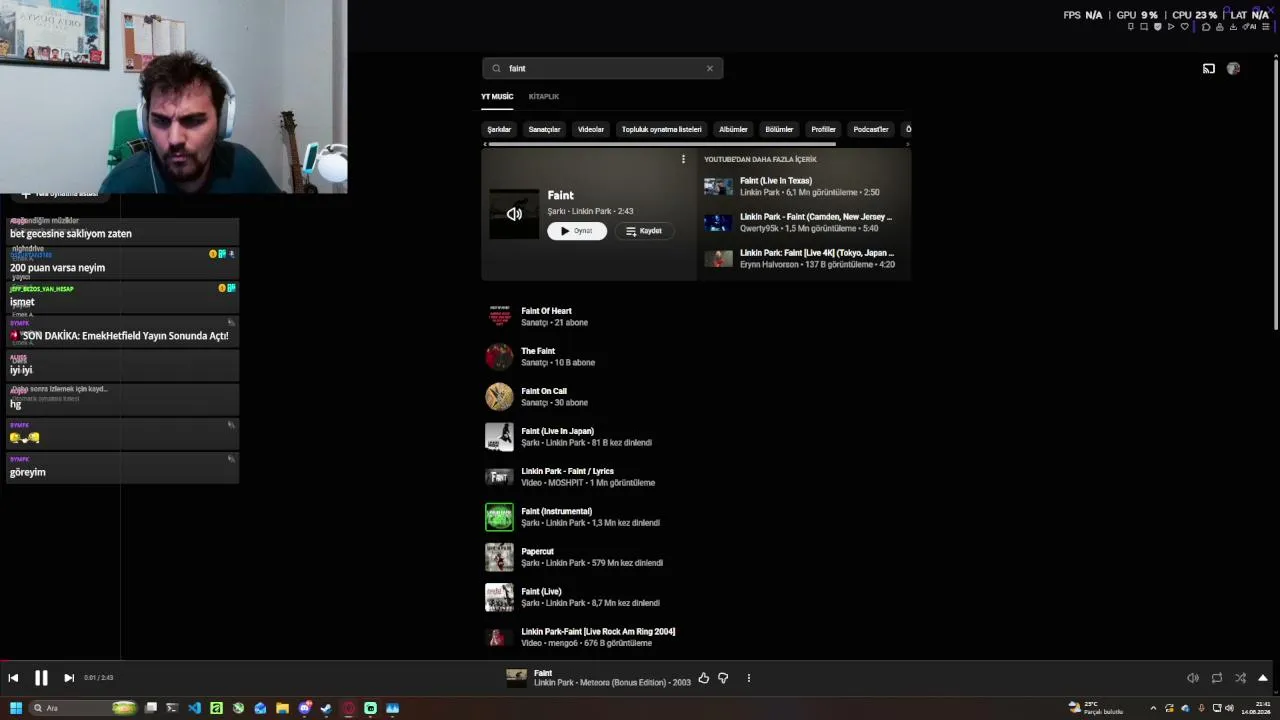Open the taskbar weather widget

pyautogui.click(x=1096, y=708)
